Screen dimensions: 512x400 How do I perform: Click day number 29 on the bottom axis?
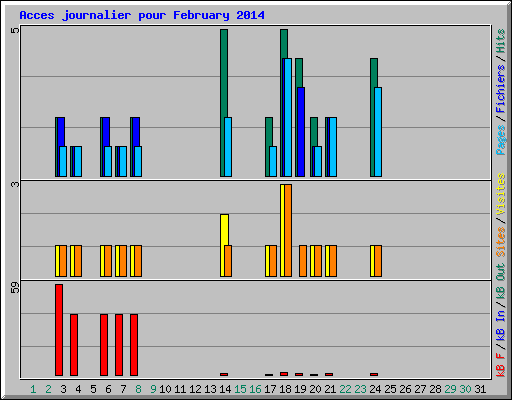[450, 389]
